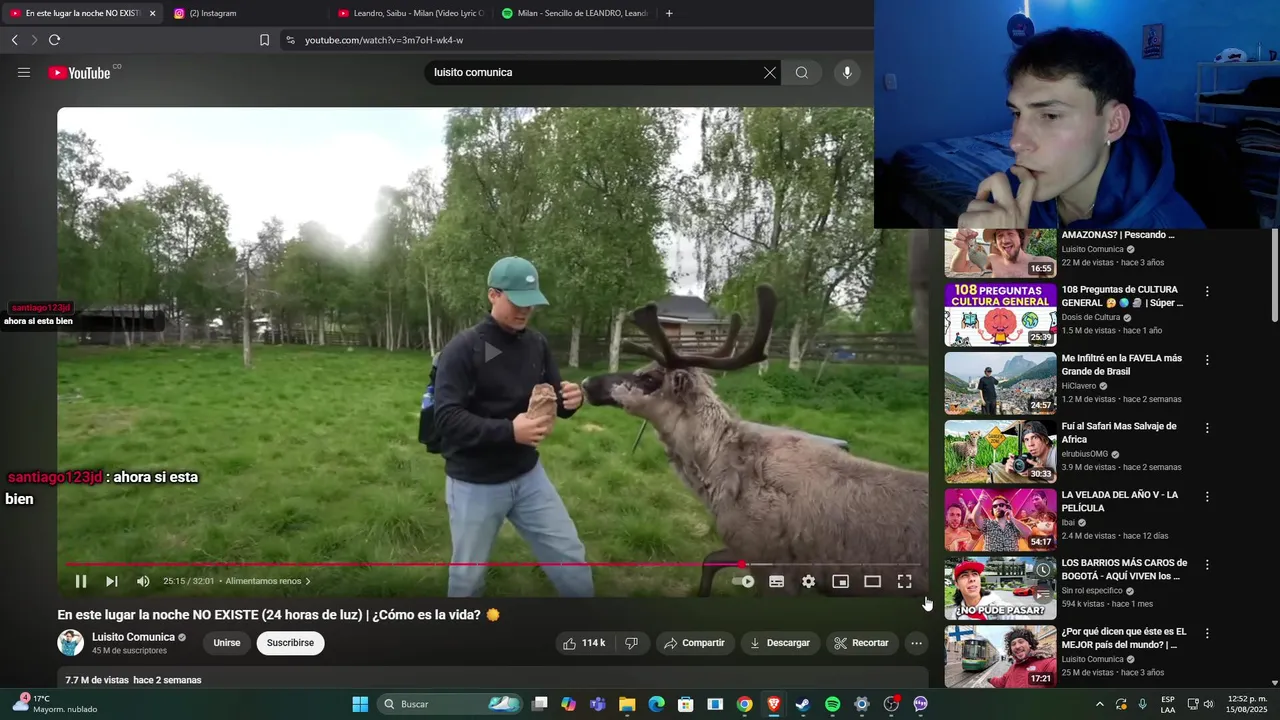Click the taskbar Buscar search box

450,704
